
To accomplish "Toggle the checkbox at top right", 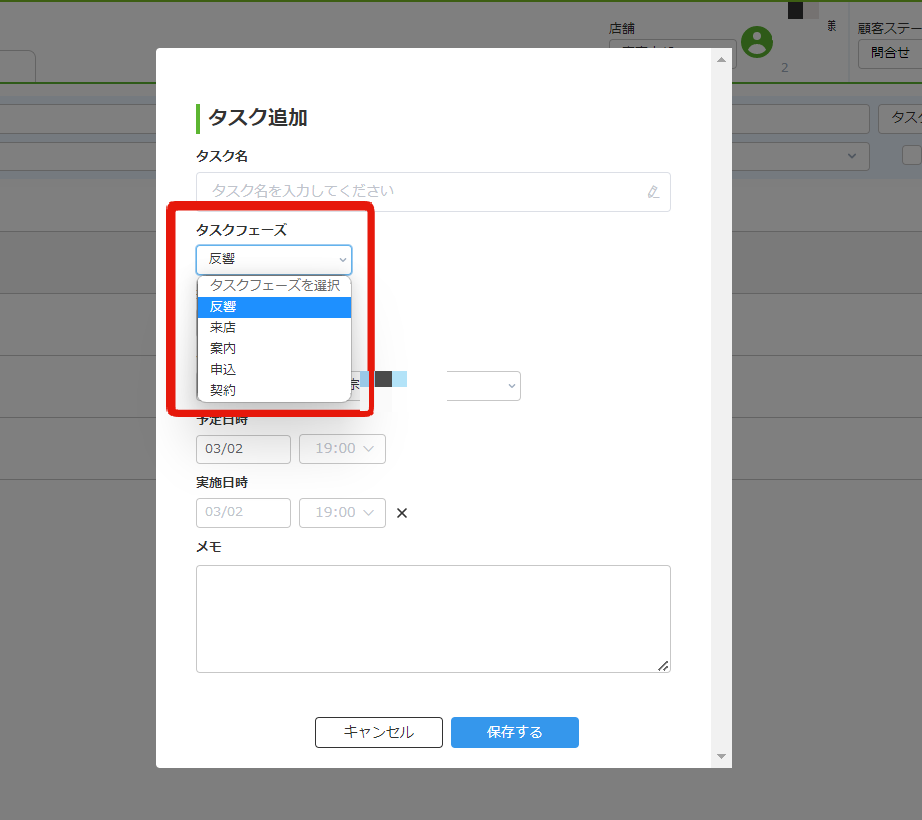I will click(911, 155).
